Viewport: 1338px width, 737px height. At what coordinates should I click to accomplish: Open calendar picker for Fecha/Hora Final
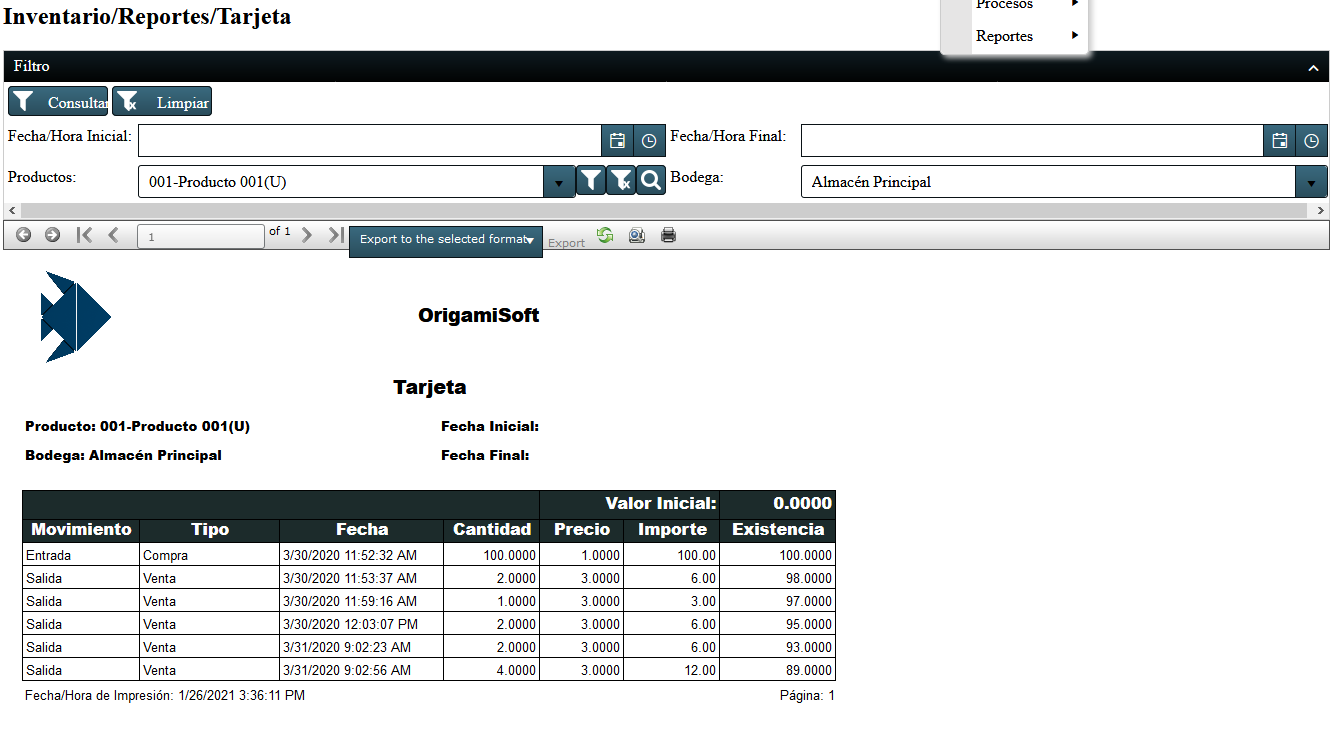1280,141
